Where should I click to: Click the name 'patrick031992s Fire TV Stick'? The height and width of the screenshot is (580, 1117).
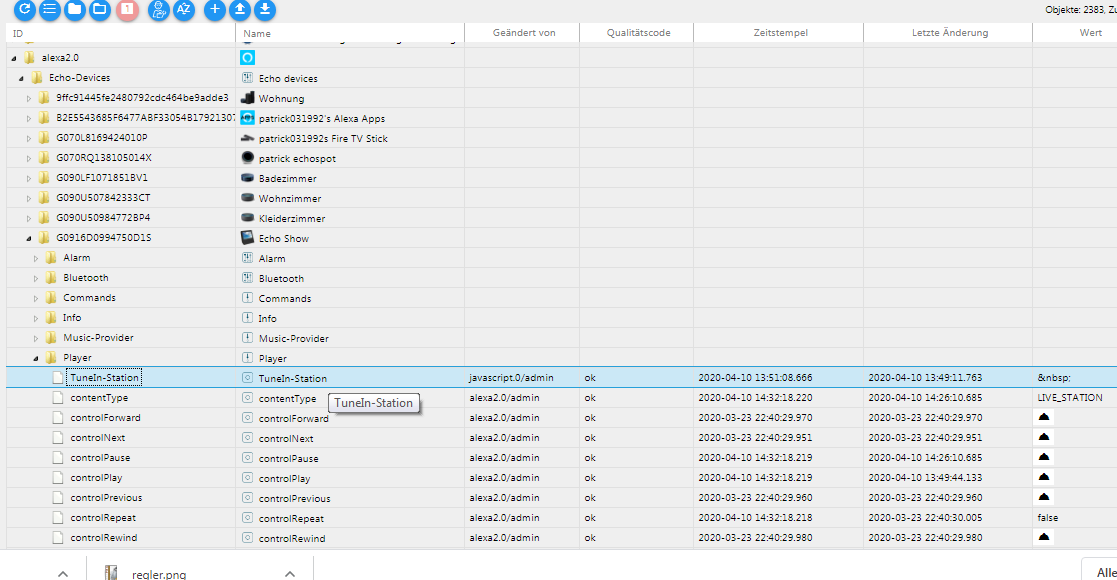coord(323,138)
